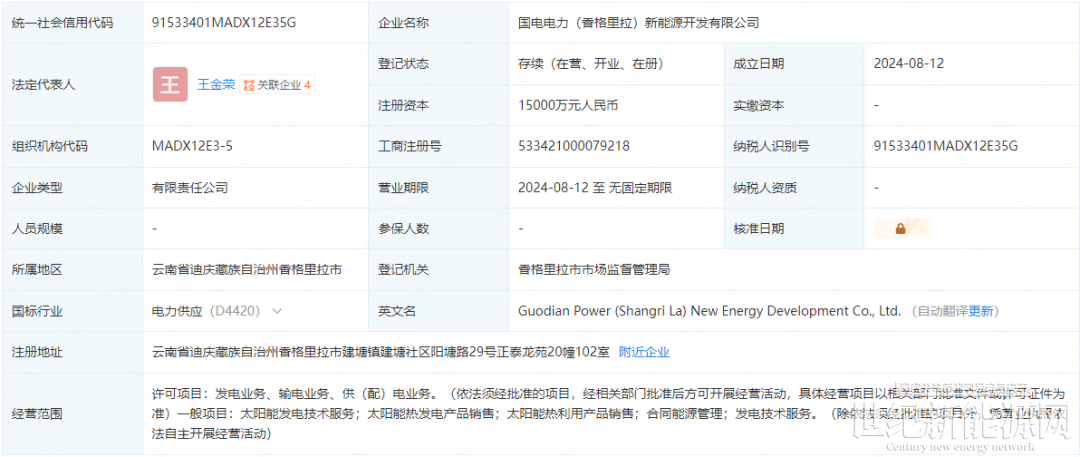
Task: Click the business scope 许可项目 paragraph
Action: click(610, 414)
